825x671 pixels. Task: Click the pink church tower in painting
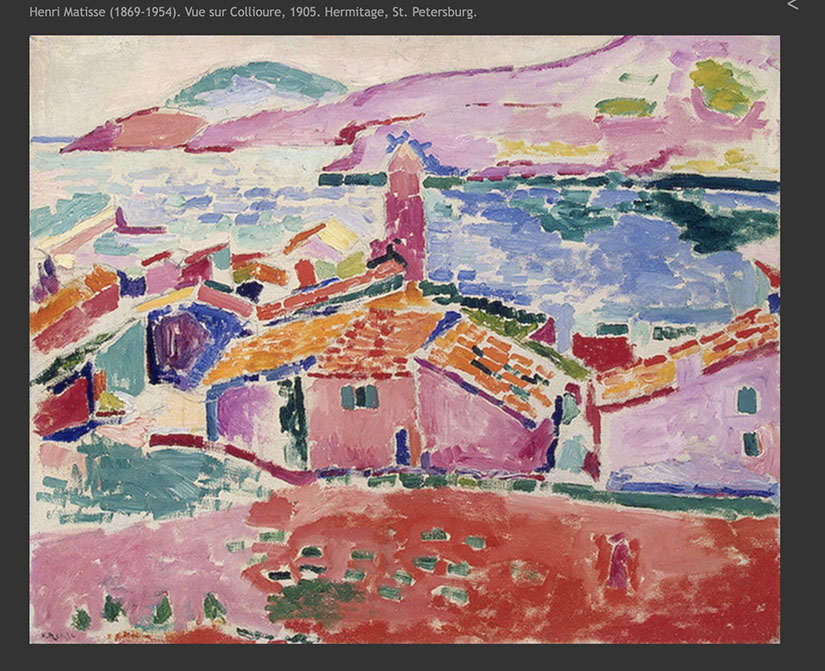point(406,215)
